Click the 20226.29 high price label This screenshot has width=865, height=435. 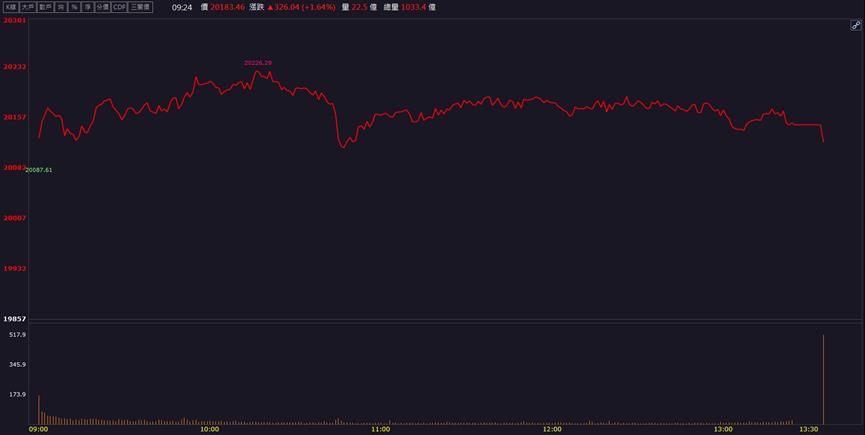258,63
